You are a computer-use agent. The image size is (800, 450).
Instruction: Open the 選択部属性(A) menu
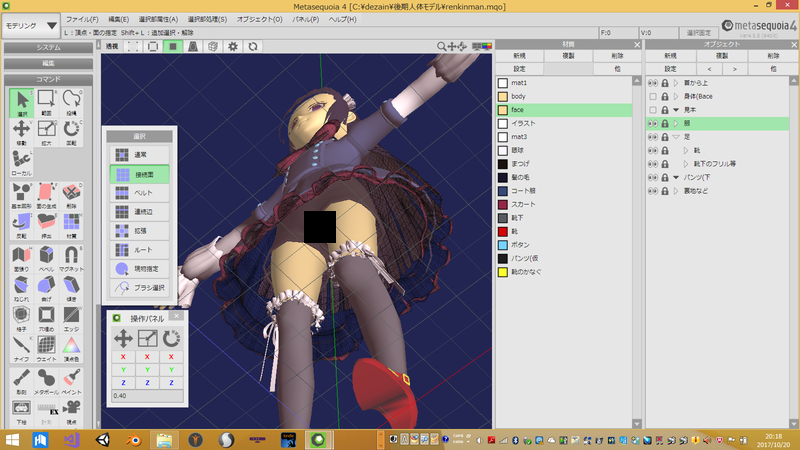tap(158, 19)
